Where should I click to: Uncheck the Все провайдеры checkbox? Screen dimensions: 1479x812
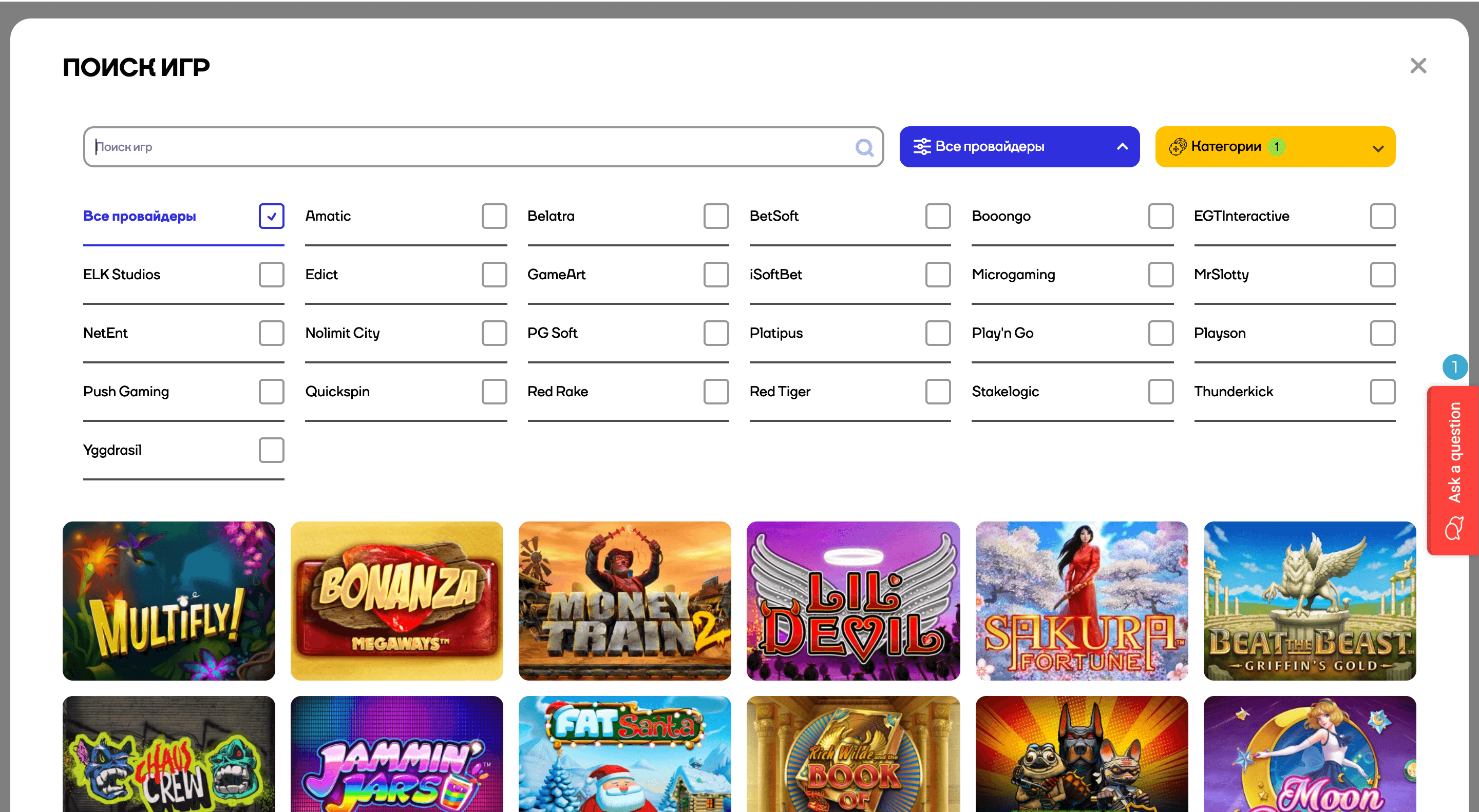pos(271,216)
